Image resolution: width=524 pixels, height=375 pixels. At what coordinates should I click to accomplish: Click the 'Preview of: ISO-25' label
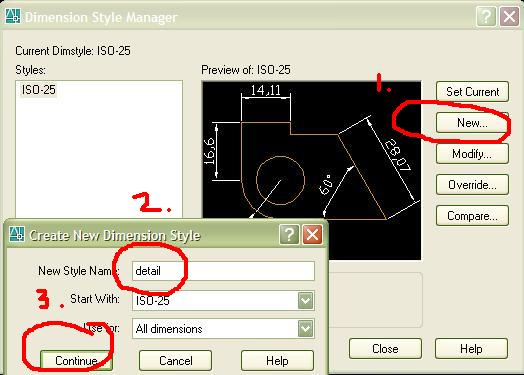(x=246, y=70)
